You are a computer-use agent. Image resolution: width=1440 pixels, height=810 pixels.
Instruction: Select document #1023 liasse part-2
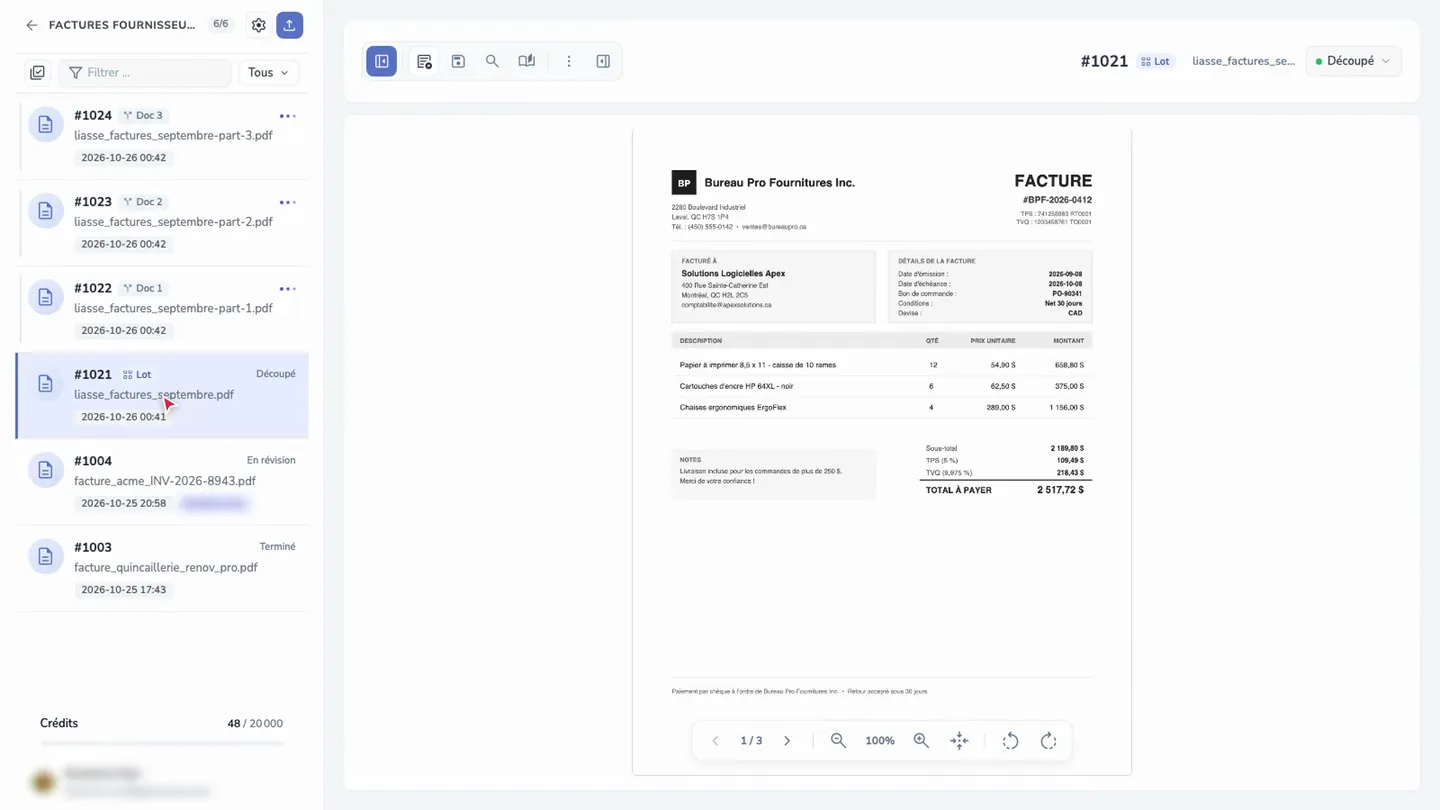162,223
